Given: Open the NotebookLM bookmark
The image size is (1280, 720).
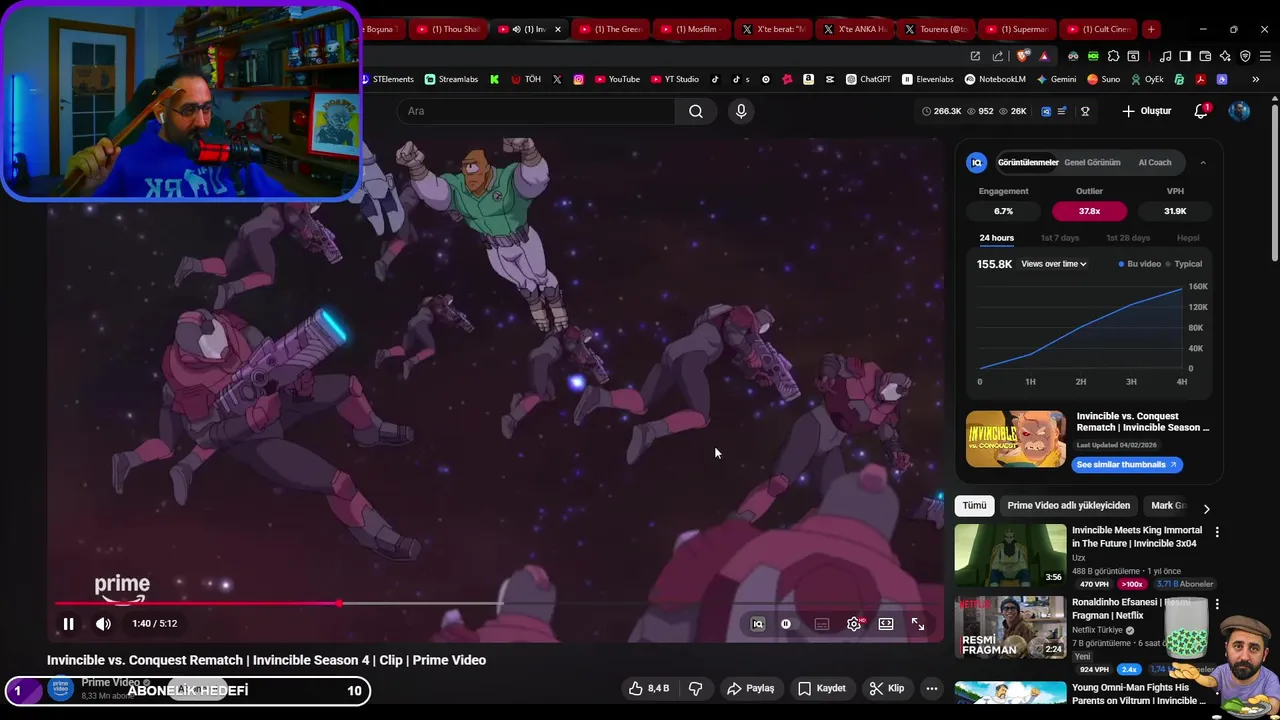Looking at the screenshot, I should pyautogui.click(x=995, y=79).
